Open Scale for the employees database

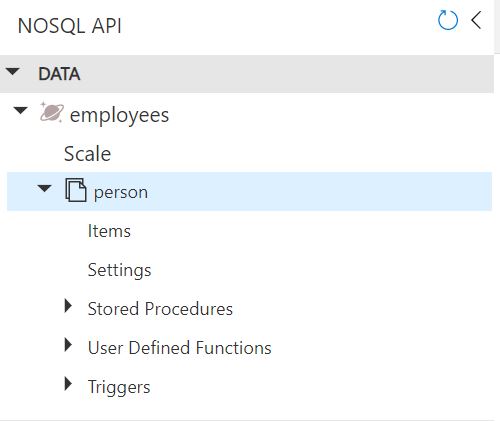pyautogui.click(x=87, y=154)
